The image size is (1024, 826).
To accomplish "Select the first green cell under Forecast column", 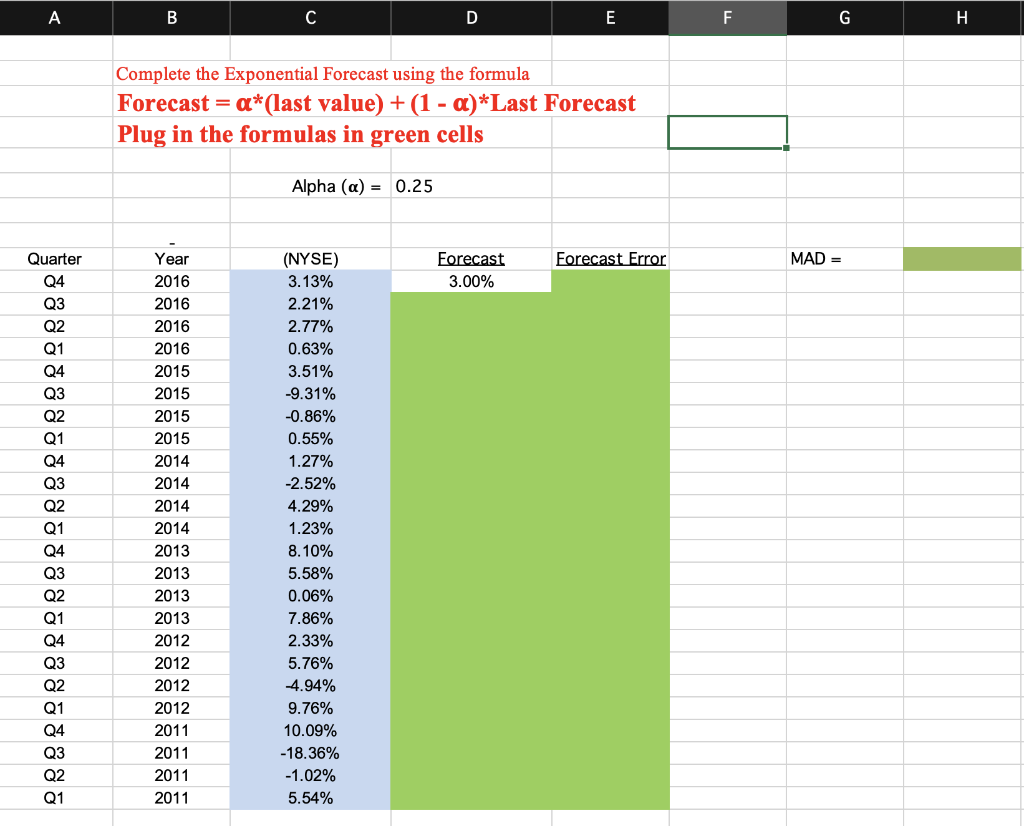I will coord(470,304).
